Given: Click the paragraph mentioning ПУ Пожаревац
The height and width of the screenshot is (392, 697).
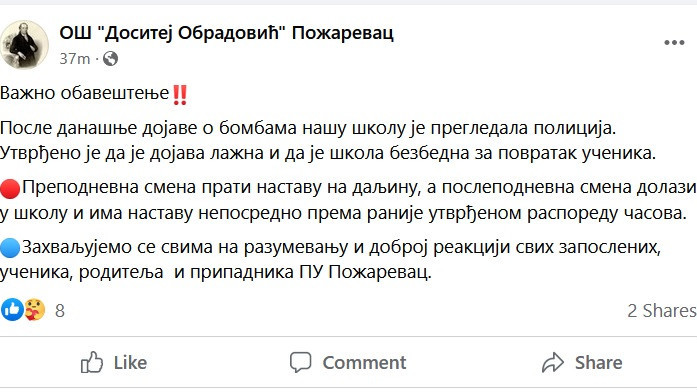Looking at the screenshot, I should click(x=330, y=260).
